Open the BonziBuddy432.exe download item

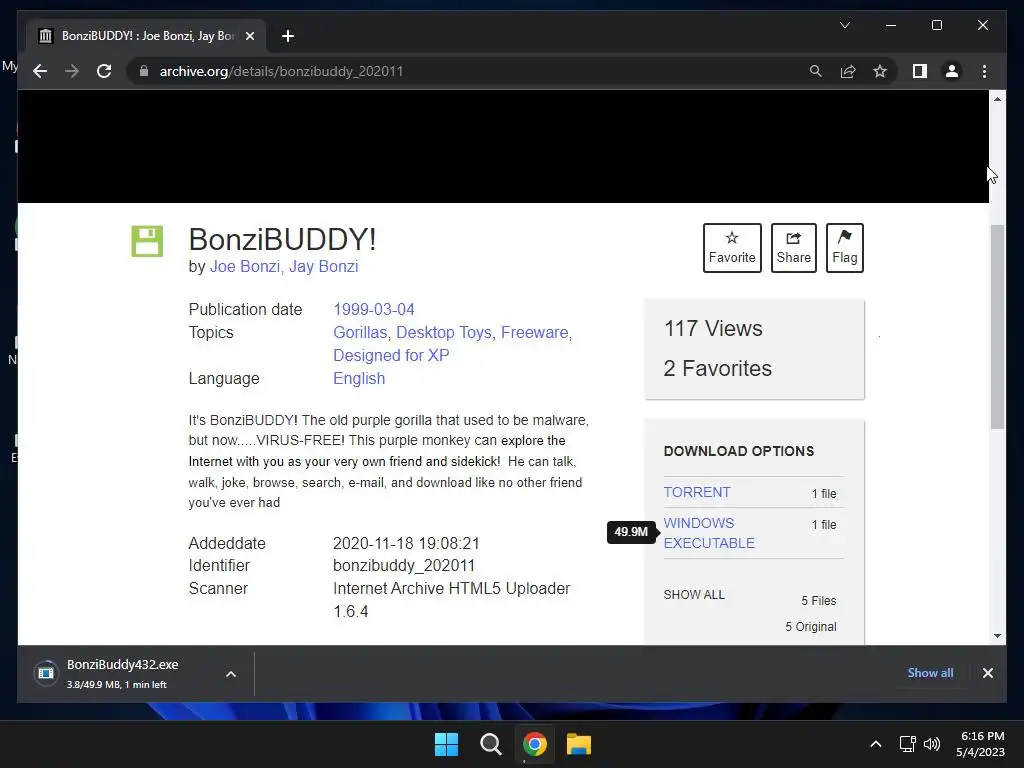(x=121, y=673)
